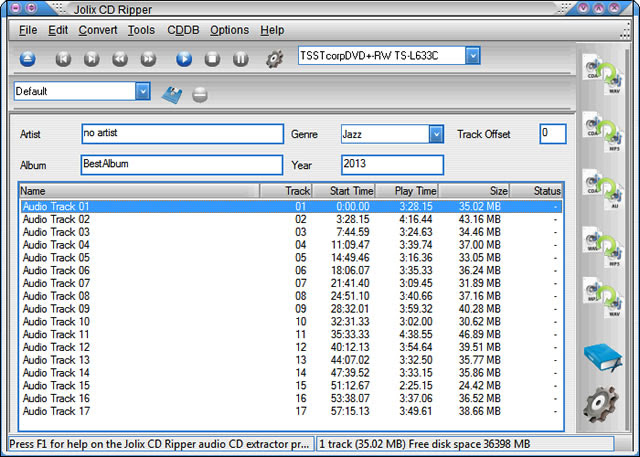Open the File menu

coord(28,30)
